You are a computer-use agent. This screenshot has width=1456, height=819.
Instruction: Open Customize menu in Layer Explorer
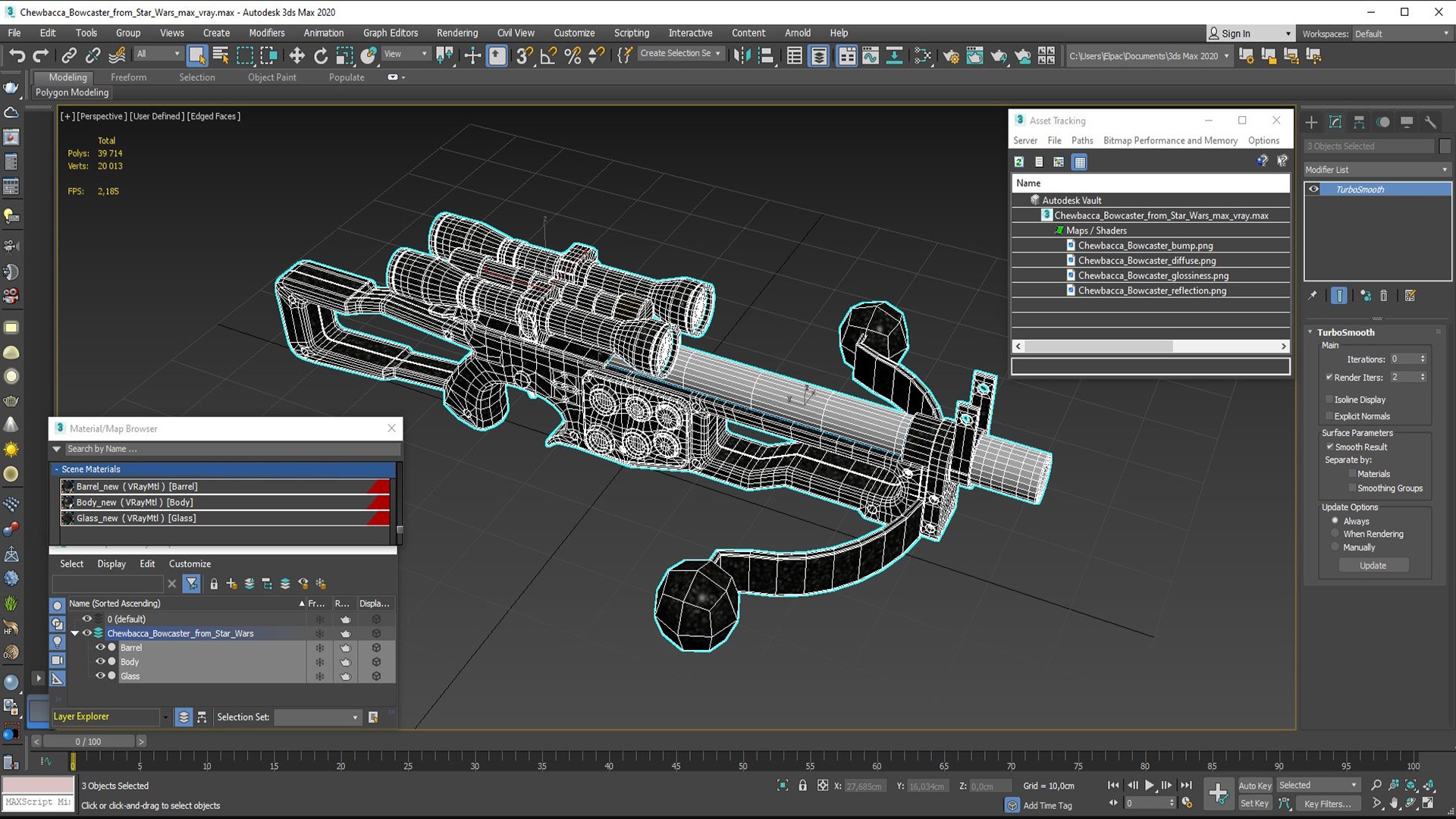190,564
